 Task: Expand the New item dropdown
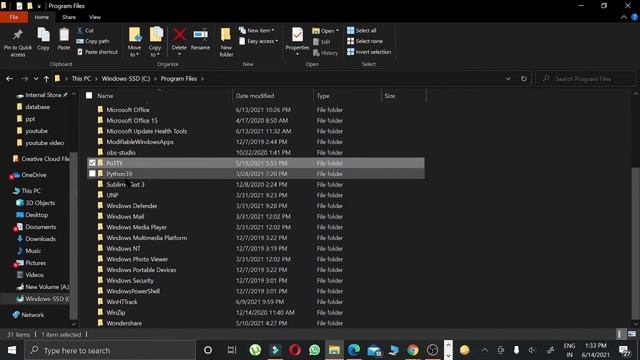click(257, 31)
